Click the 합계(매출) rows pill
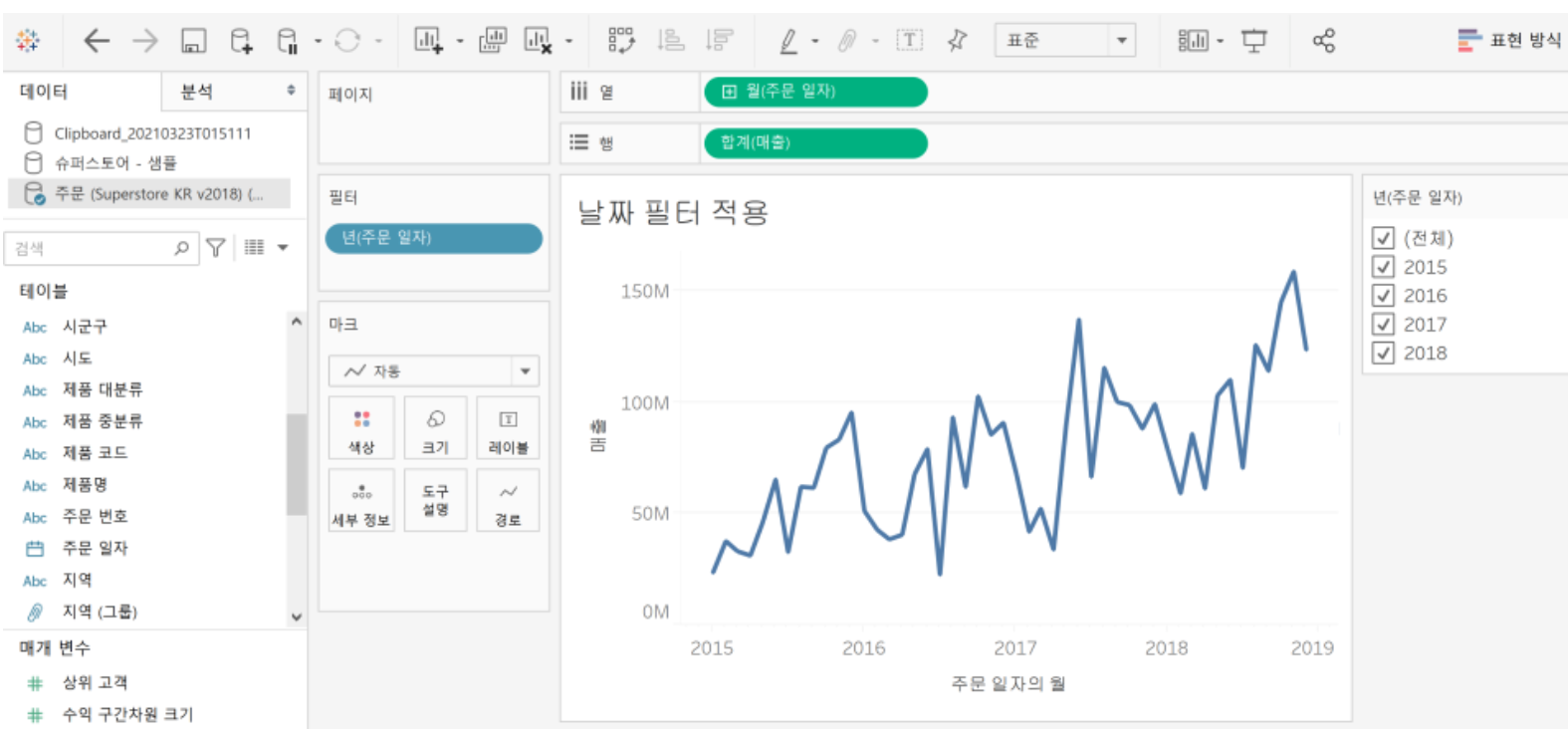The height and width of the screenshot is (733, 1568). click(x=815, y=143)
